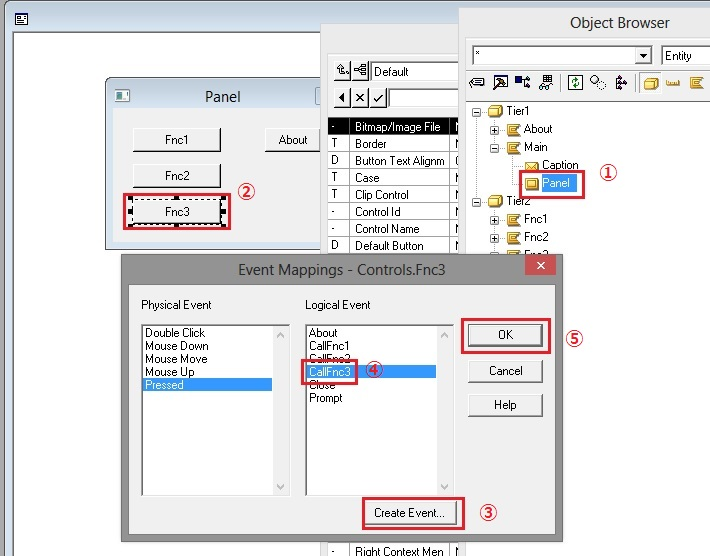Open the Default combo box in property sheet
Viewport: 710px width, 556px height.
(x=415, y=72)
